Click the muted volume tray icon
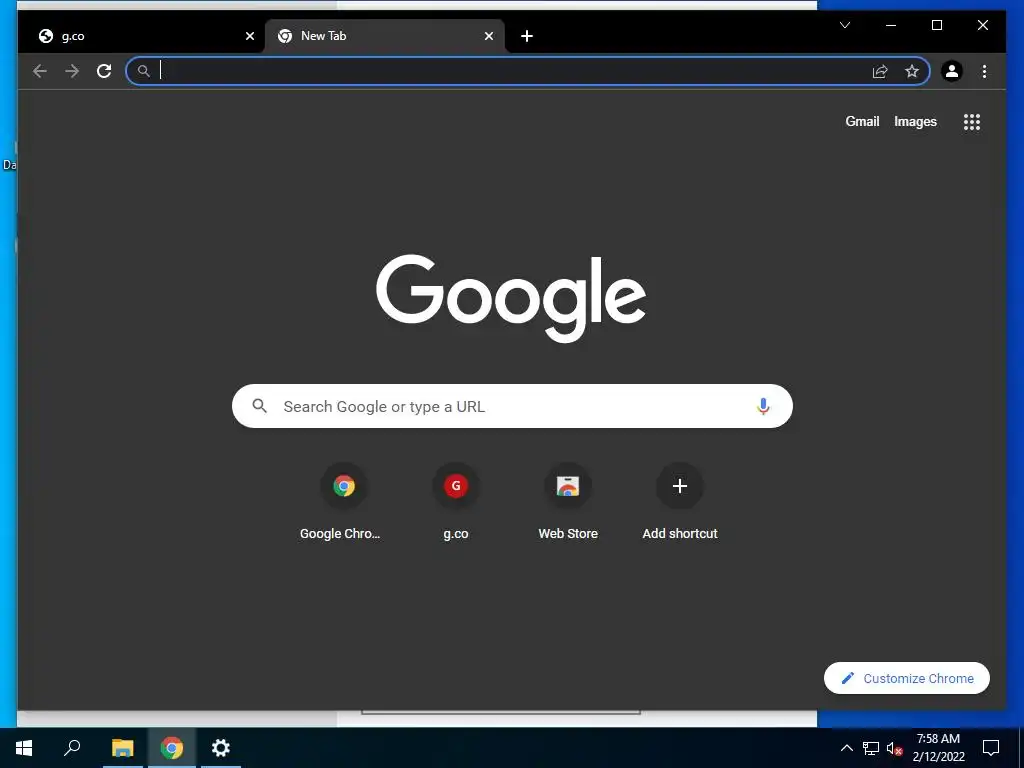Image resolution: width=1024 pixels, height=768 pixels. click(894, 748)
